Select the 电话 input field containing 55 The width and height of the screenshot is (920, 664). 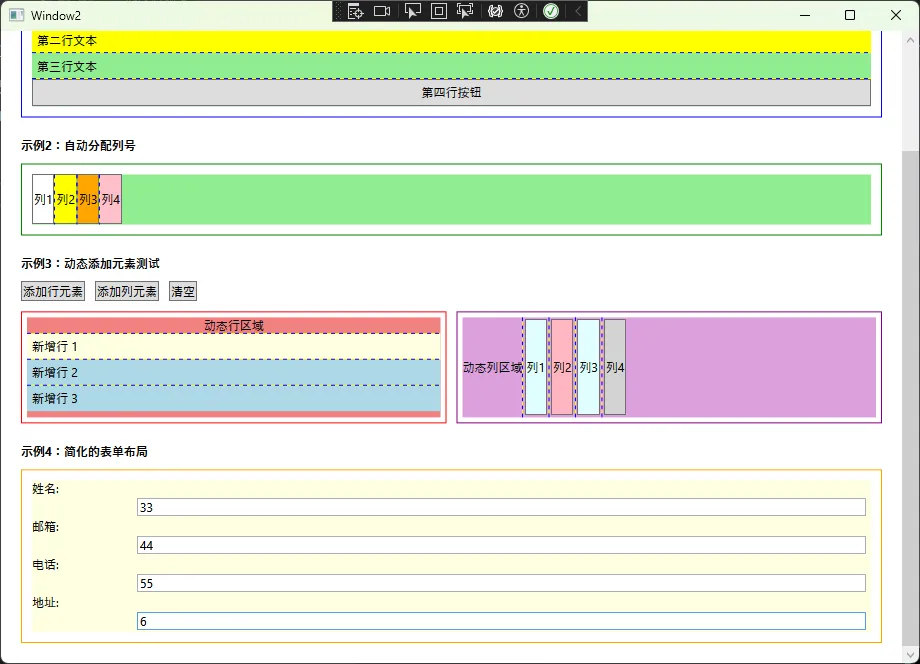[x=500, y=583]
